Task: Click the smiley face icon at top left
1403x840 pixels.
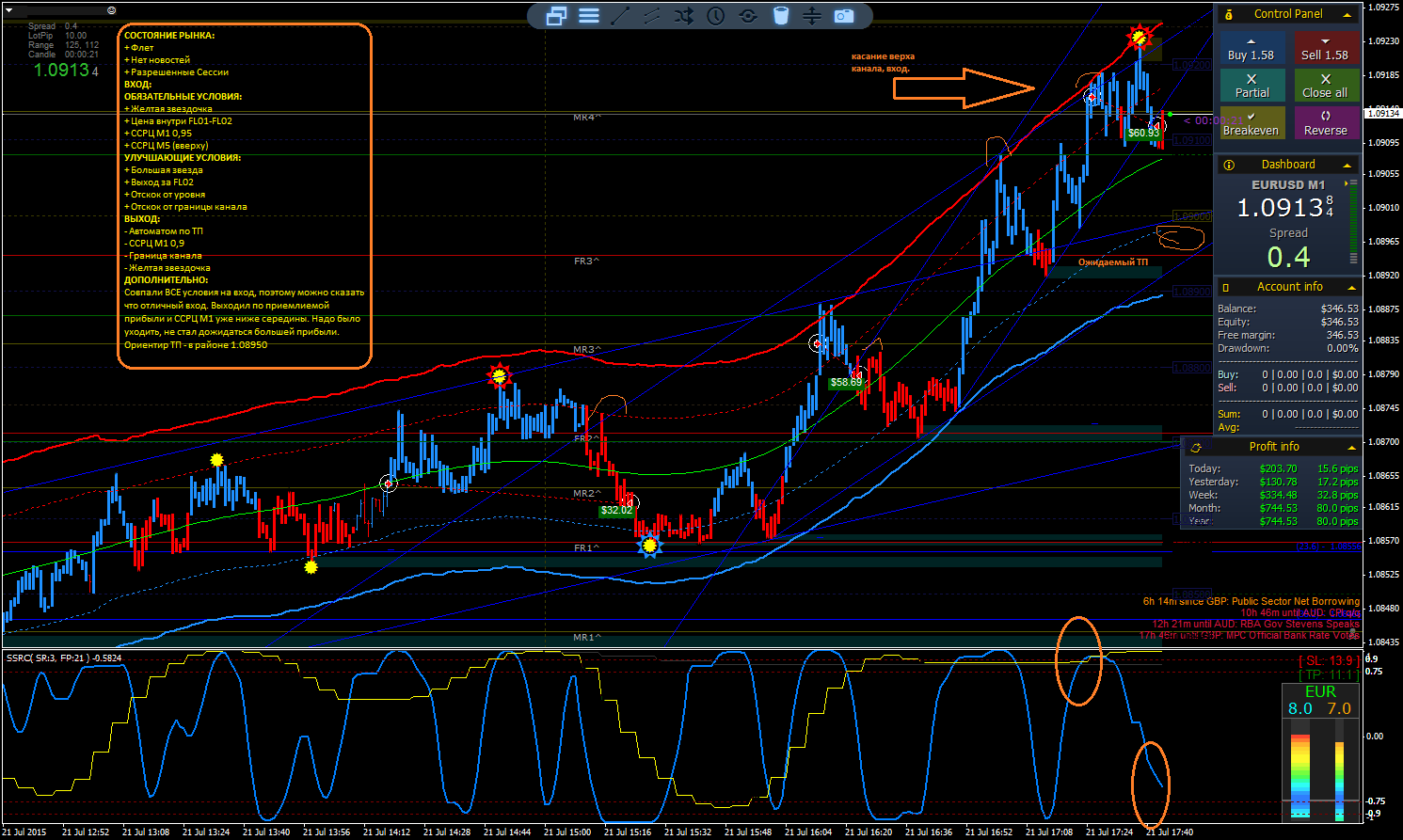Action: click(112, 9)
